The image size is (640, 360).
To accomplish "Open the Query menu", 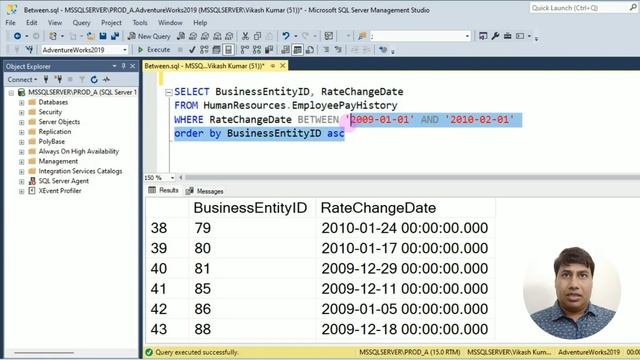I will click(x=81, y=23).
